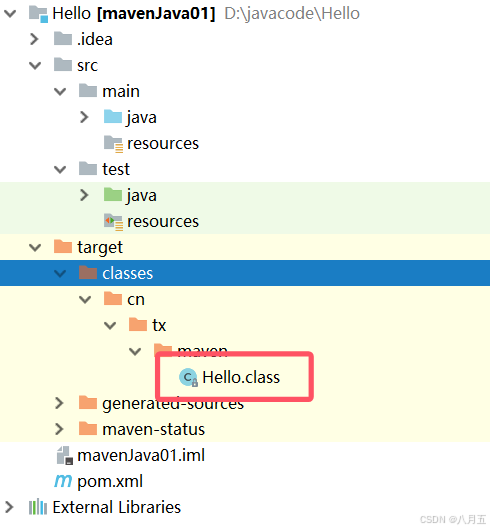Collapse the main folder
The image size is (490, 531).
[60, 92]
